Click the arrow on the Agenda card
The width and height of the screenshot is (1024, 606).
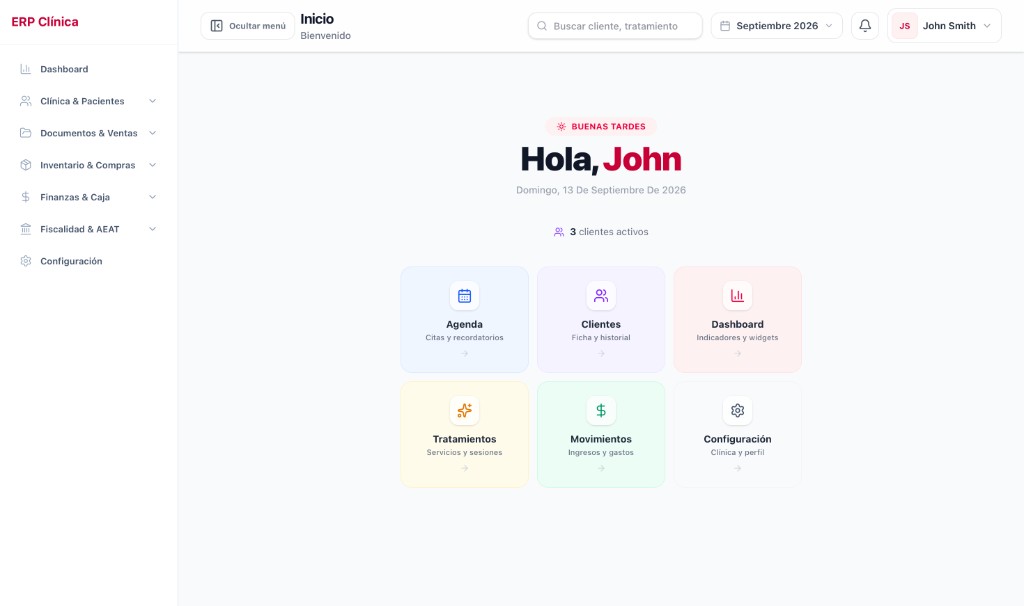click(464, 354)
